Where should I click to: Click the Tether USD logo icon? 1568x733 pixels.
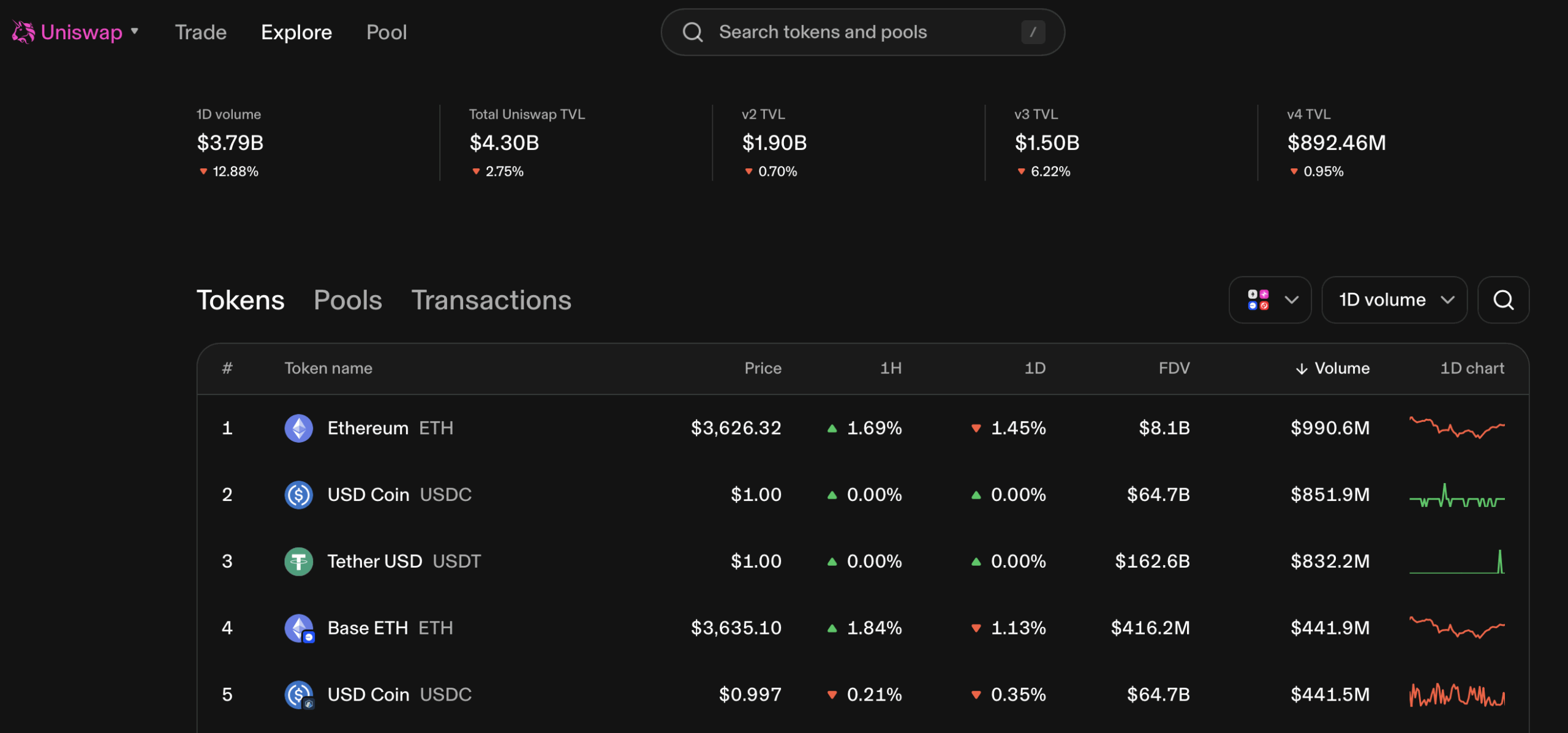click(x=299, y=562)
